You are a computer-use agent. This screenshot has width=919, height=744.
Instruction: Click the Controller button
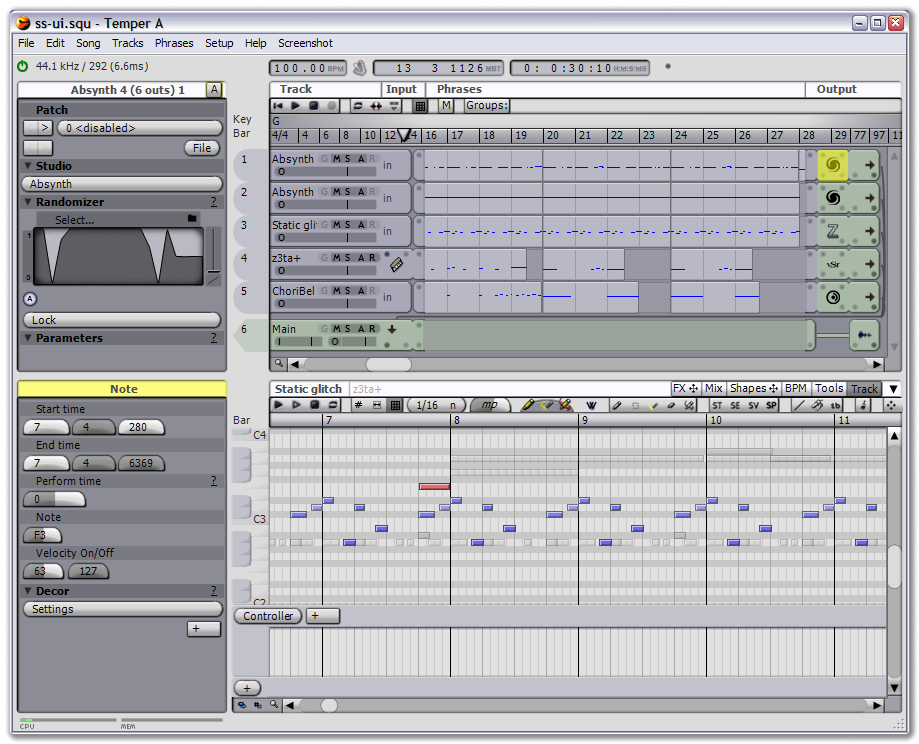(x=268, y=616)
